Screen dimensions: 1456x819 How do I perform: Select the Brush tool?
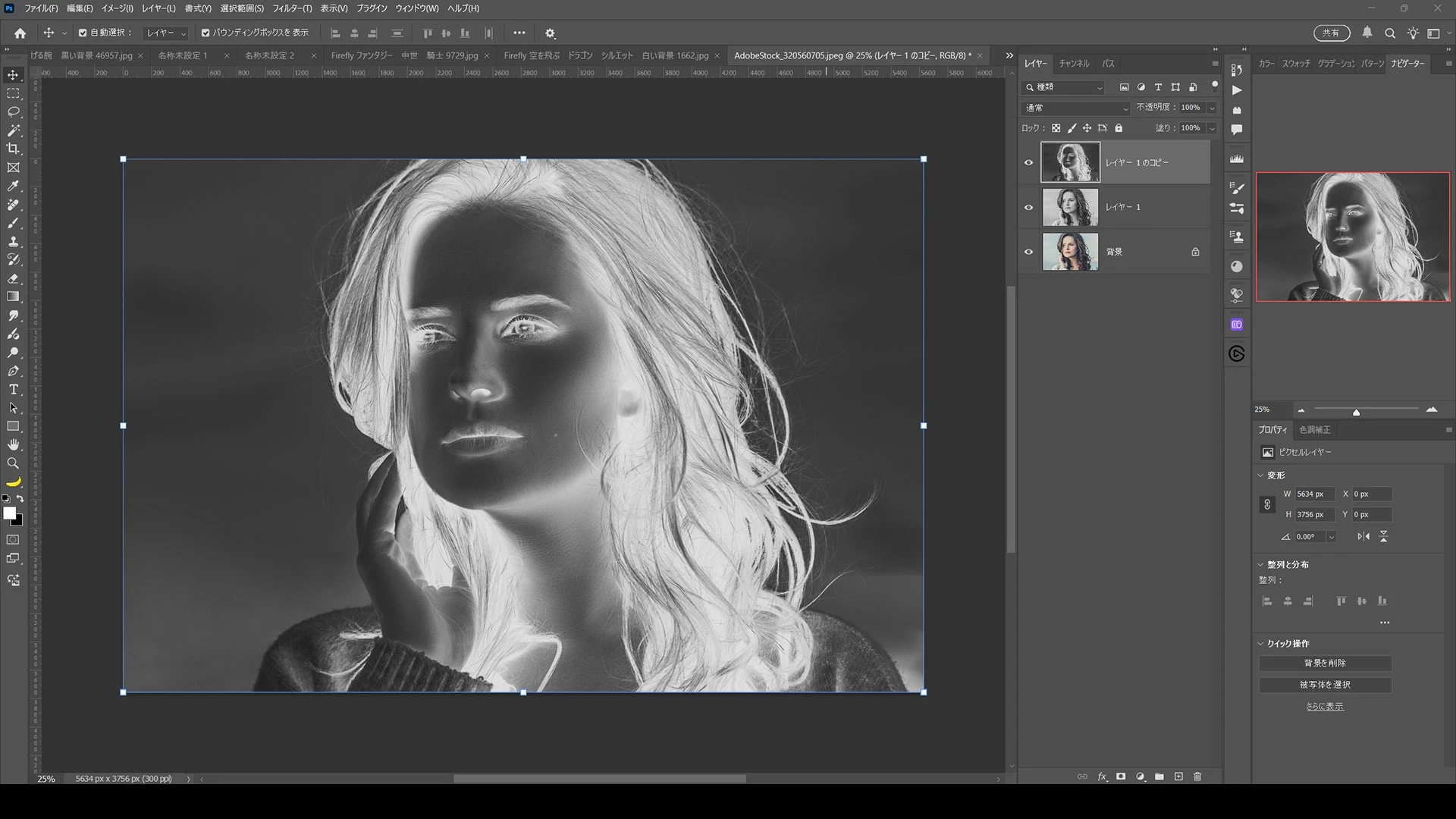tap(14, 223)
